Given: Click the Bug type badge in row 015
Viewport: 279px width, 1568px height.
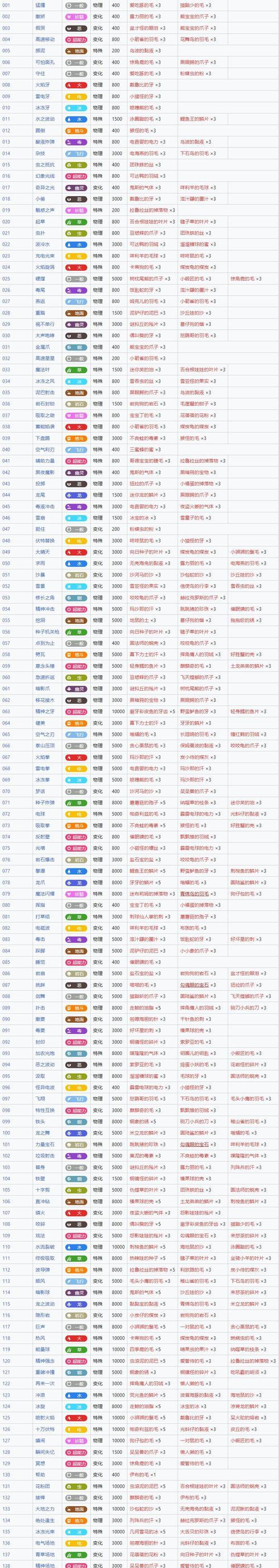Looking at the screenshot, I should [x=75, y=164].
